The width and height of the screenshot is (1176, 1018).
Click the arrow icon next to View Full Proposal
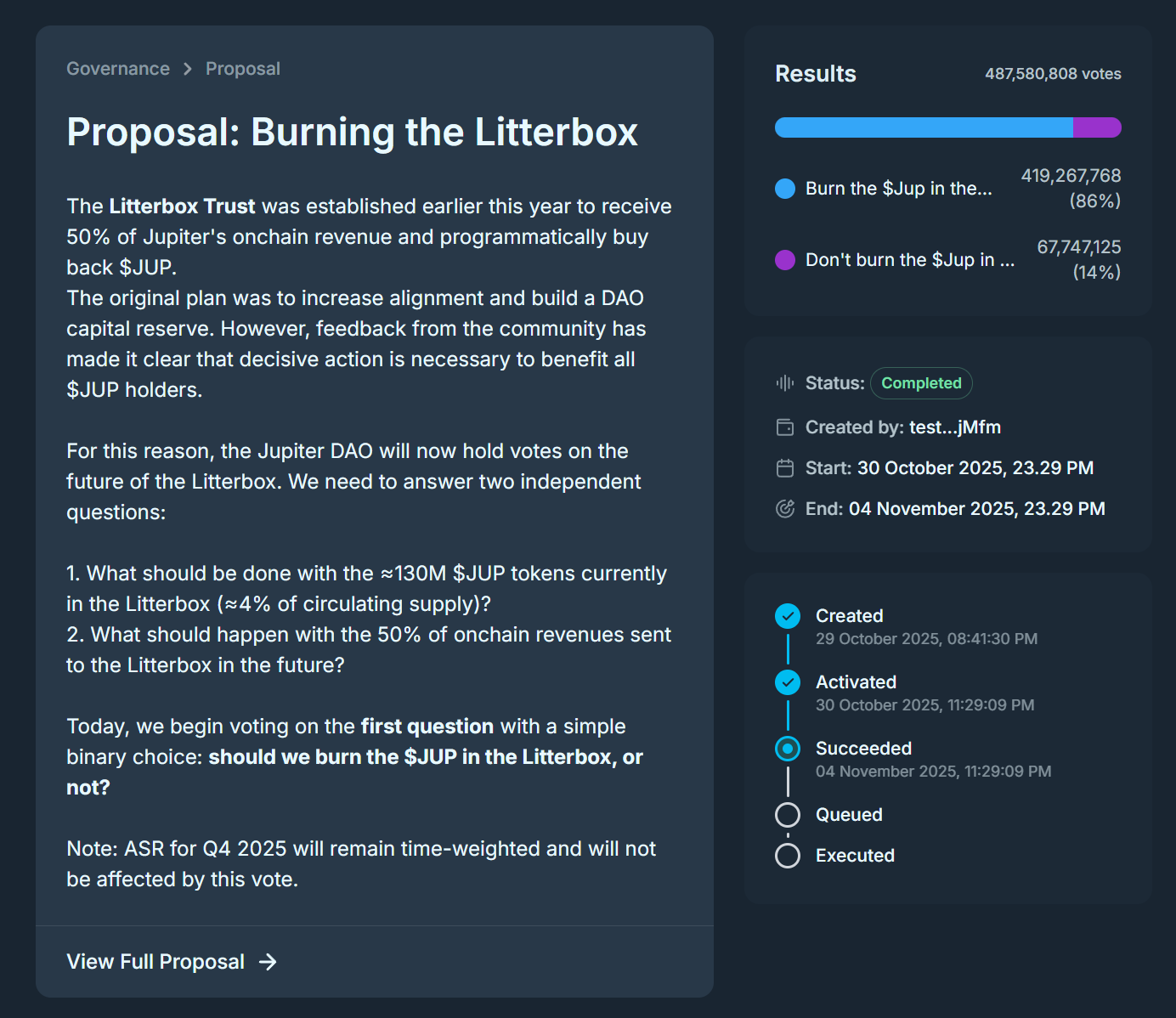click(269, 961)
